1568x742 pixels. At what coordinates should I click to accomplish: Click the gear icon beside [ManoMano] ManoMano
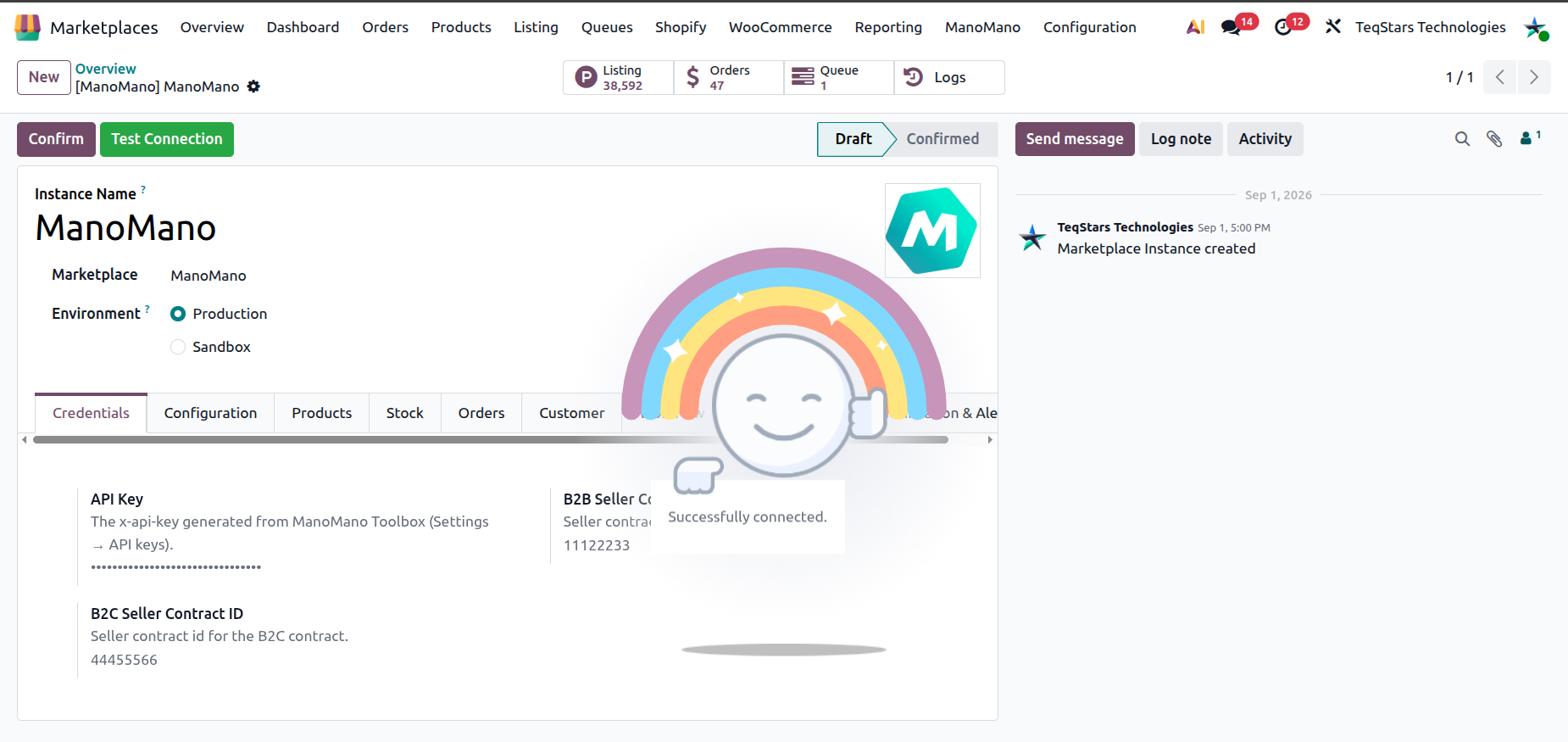pyautogui.click(x=253, y=86)
